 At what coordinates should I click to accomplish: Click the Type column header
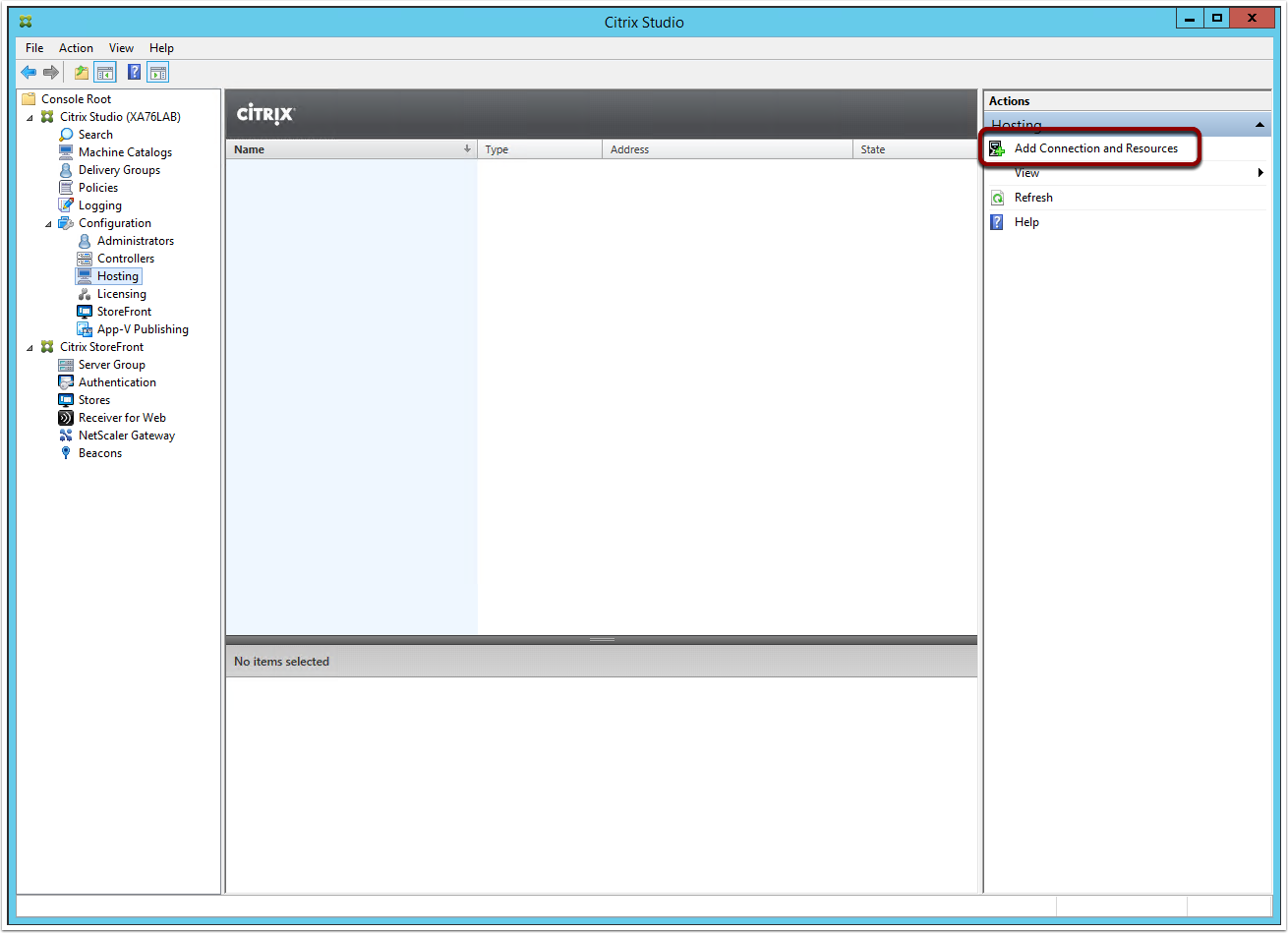click(540, 149)
